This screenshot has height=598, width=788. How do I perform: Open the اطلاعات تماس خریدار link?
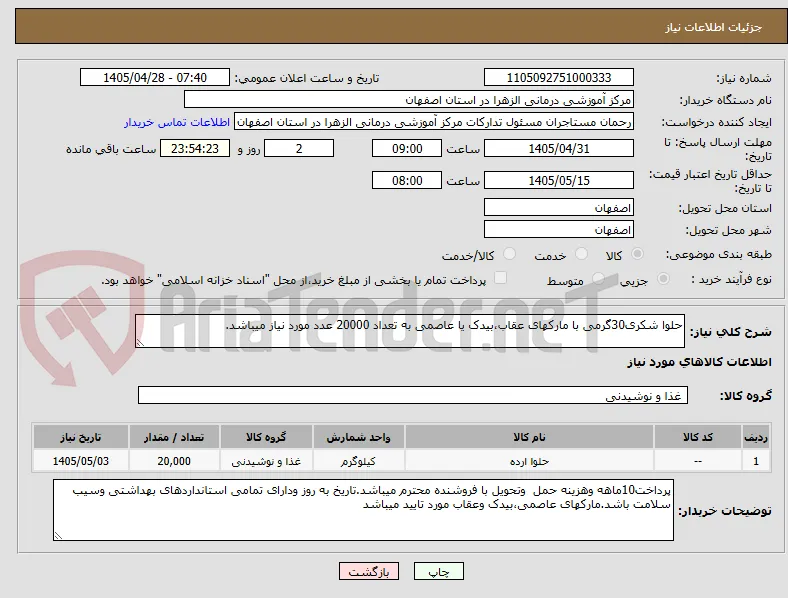tap(177, 122)
